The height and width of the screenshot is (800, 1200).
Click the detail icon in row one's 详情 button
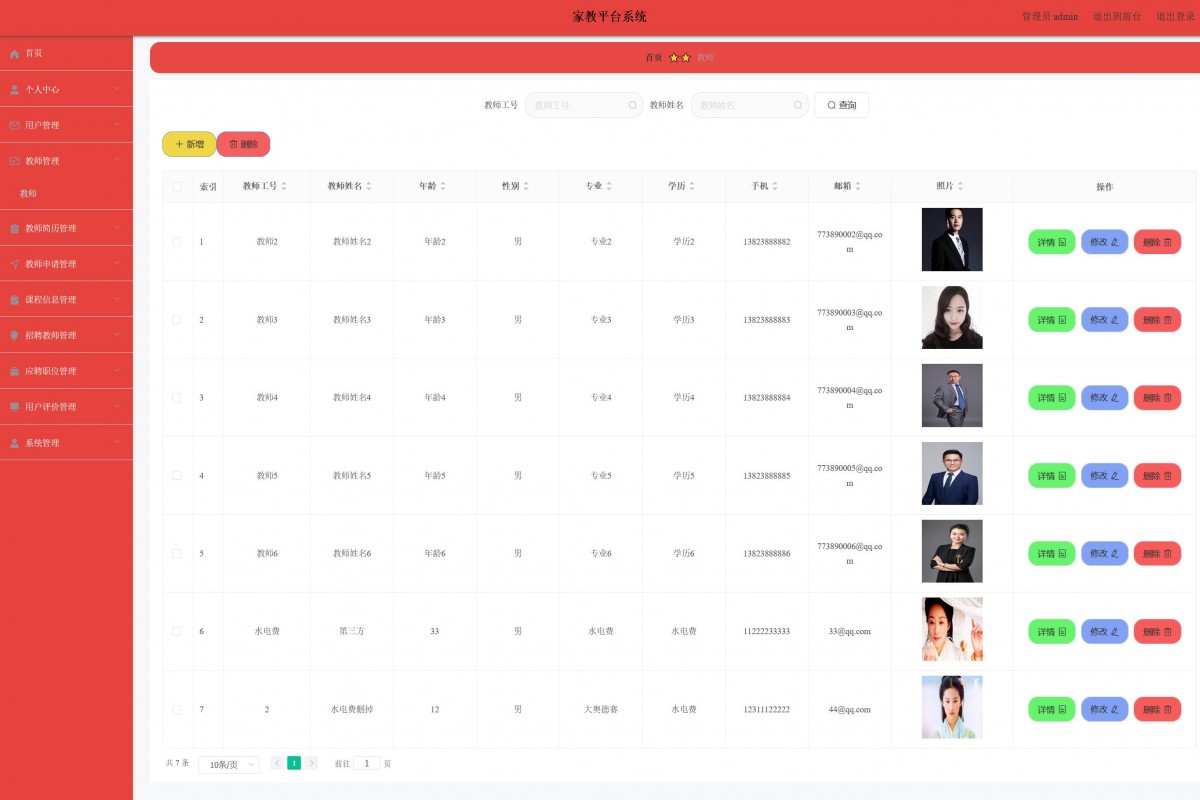click(x=1063, y=241)
